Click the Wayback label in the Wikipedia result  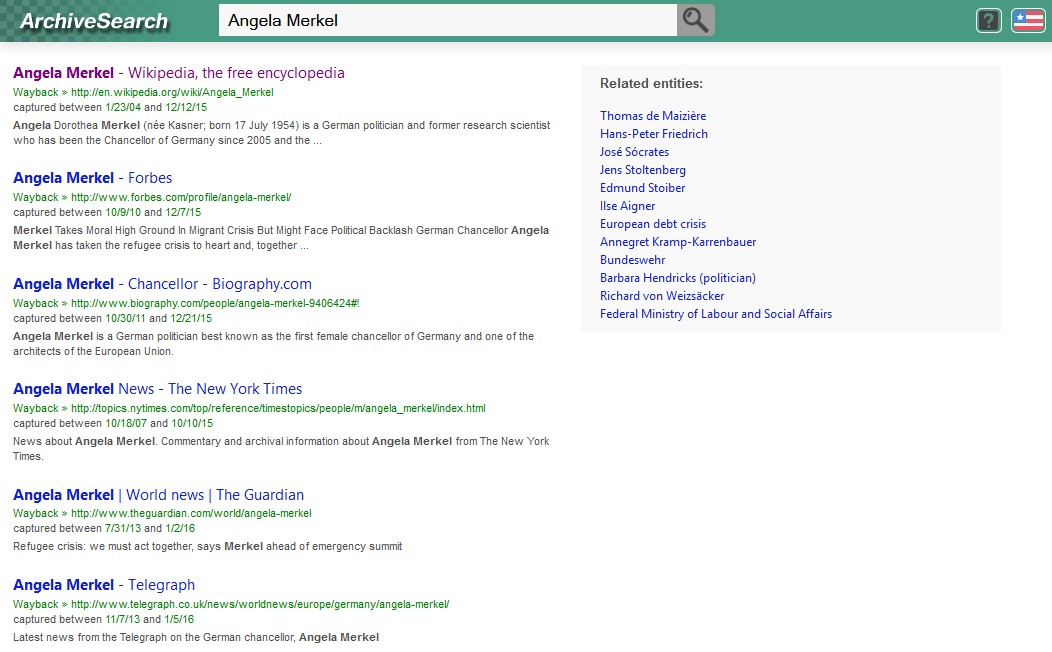tap(36, 93)
